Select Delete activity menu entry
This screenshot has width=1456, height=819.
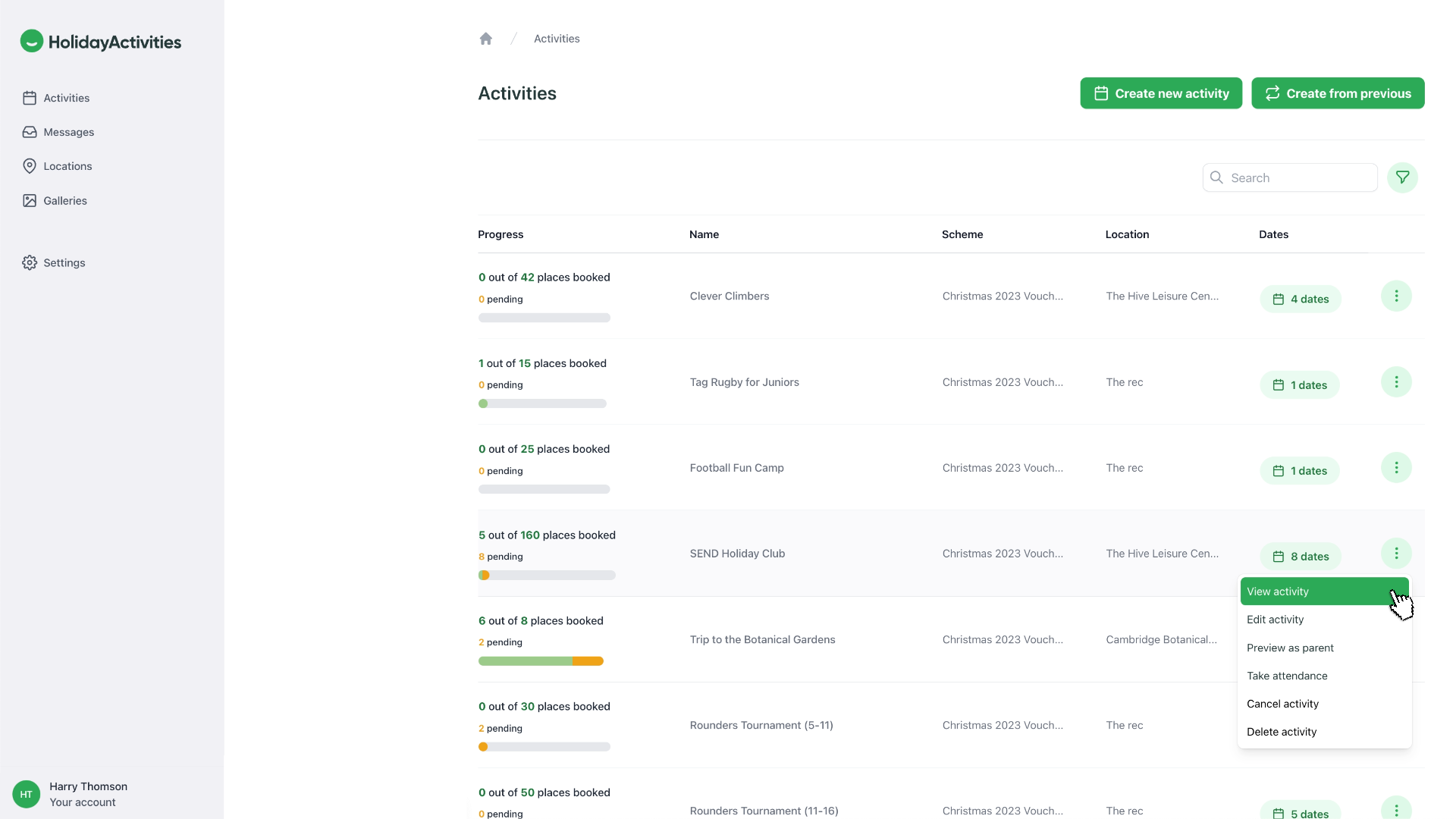pos(1282,732)
